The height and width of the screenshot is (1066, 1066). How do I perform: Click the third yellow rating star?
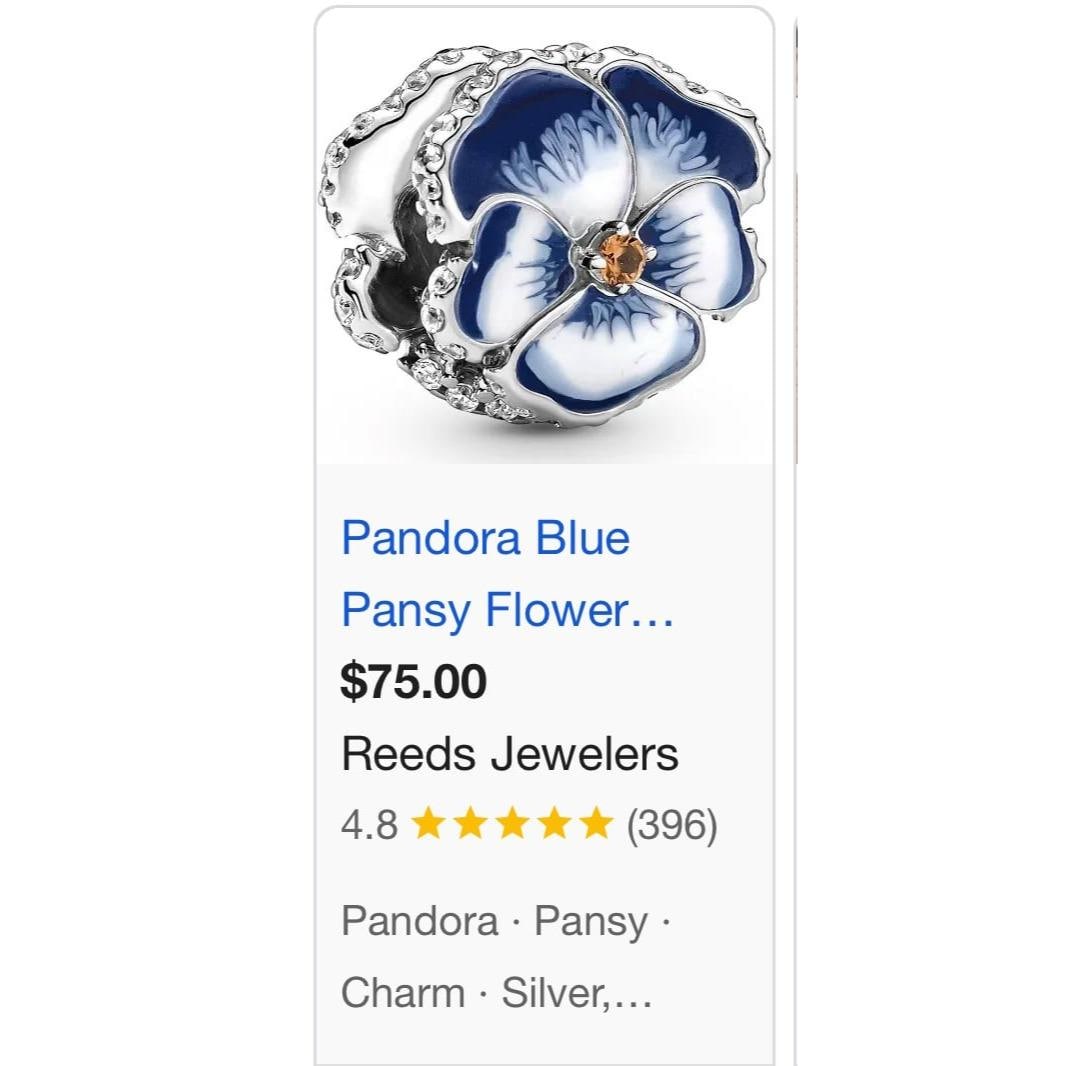point(513,823)
